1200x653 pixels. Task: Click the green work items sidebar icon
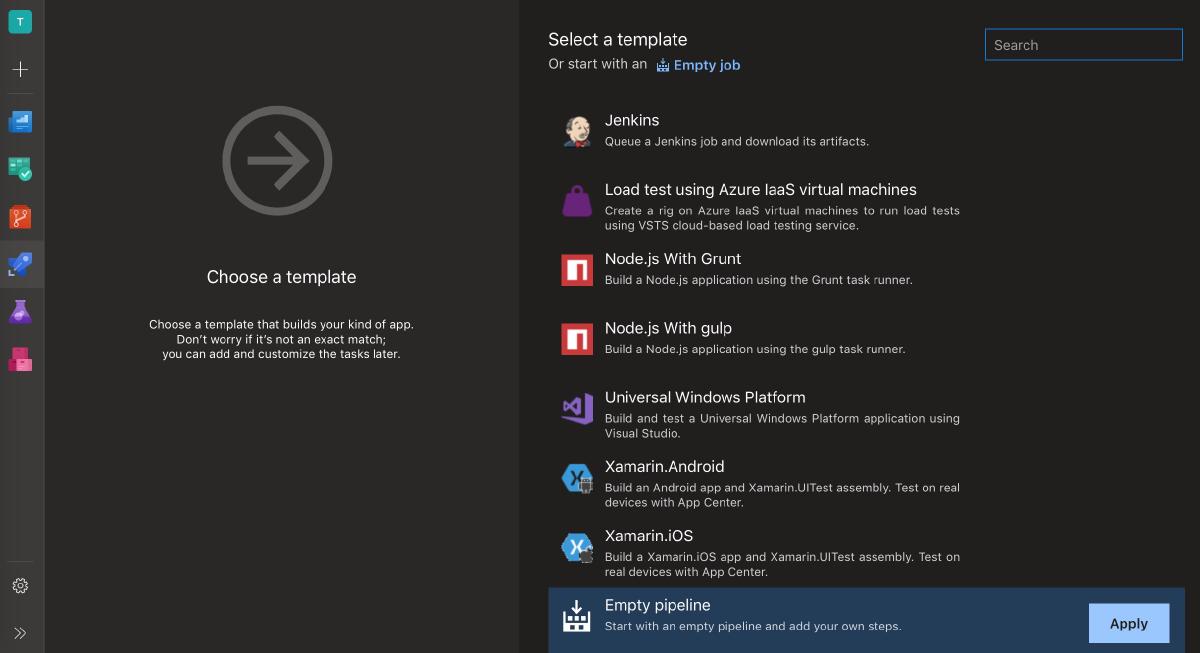tap(21, 169)
